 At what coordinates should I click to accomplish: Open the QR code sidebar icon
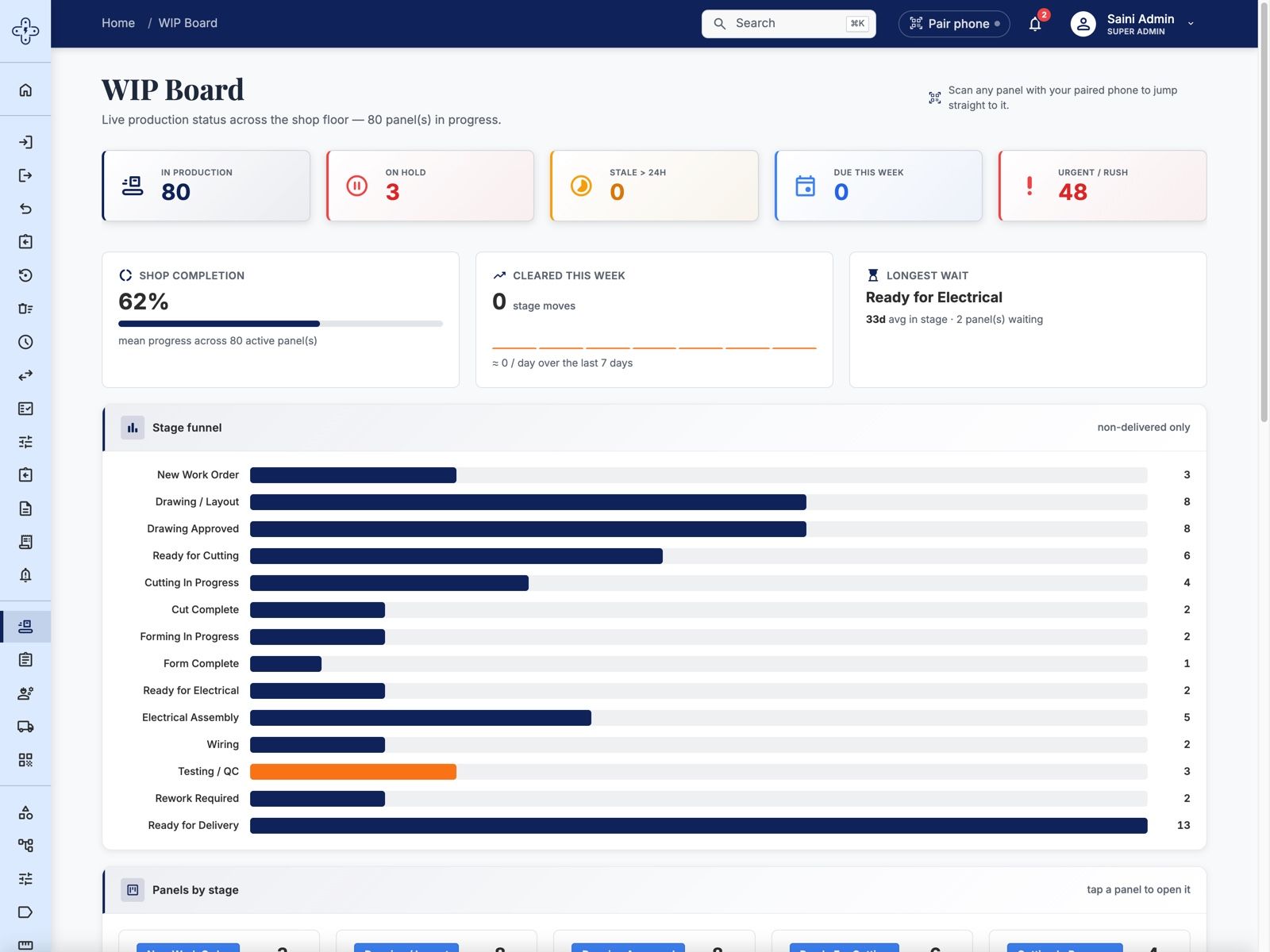pyautogui.click(x=25, y=760)
